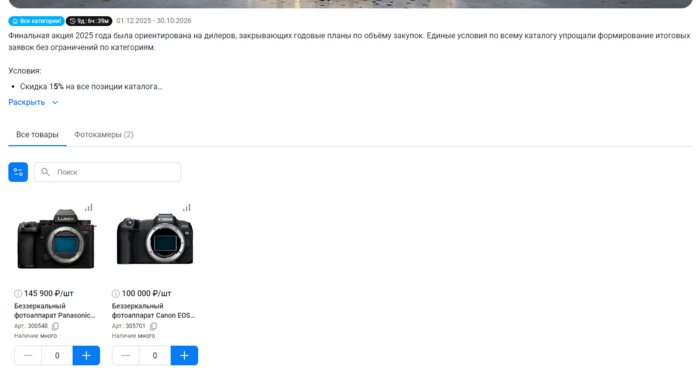Image resolution: width=697 pixels, height=380 pixels.
Task: Decrease quantity of the Canon EOS camera
Action: 126,356
